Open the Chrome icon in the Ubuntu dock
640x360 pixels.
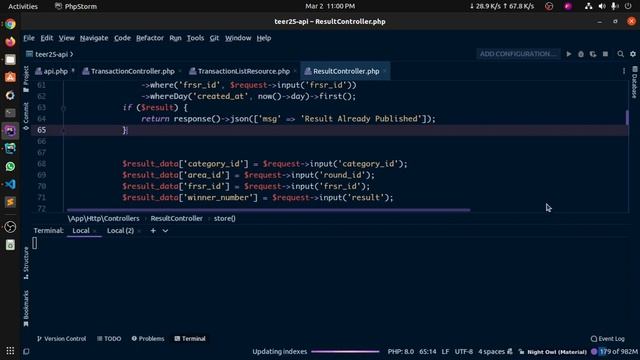click(10, 24)
